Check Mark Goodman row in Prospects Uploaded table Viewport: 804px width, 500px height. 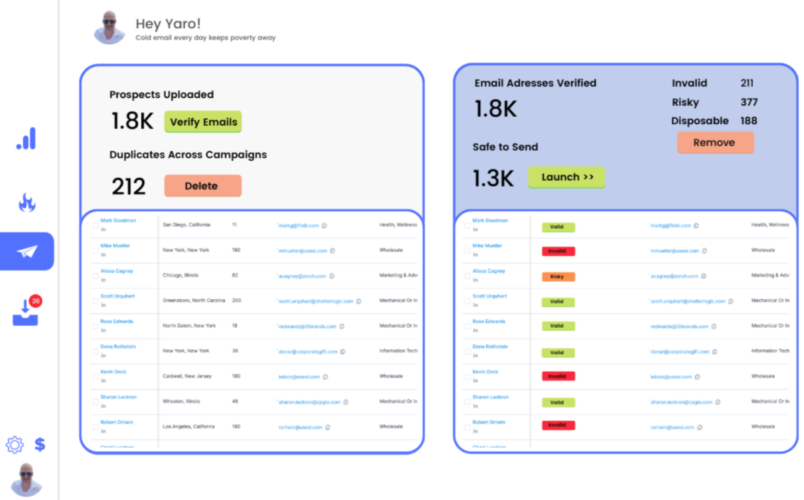[x=95, y=225]
